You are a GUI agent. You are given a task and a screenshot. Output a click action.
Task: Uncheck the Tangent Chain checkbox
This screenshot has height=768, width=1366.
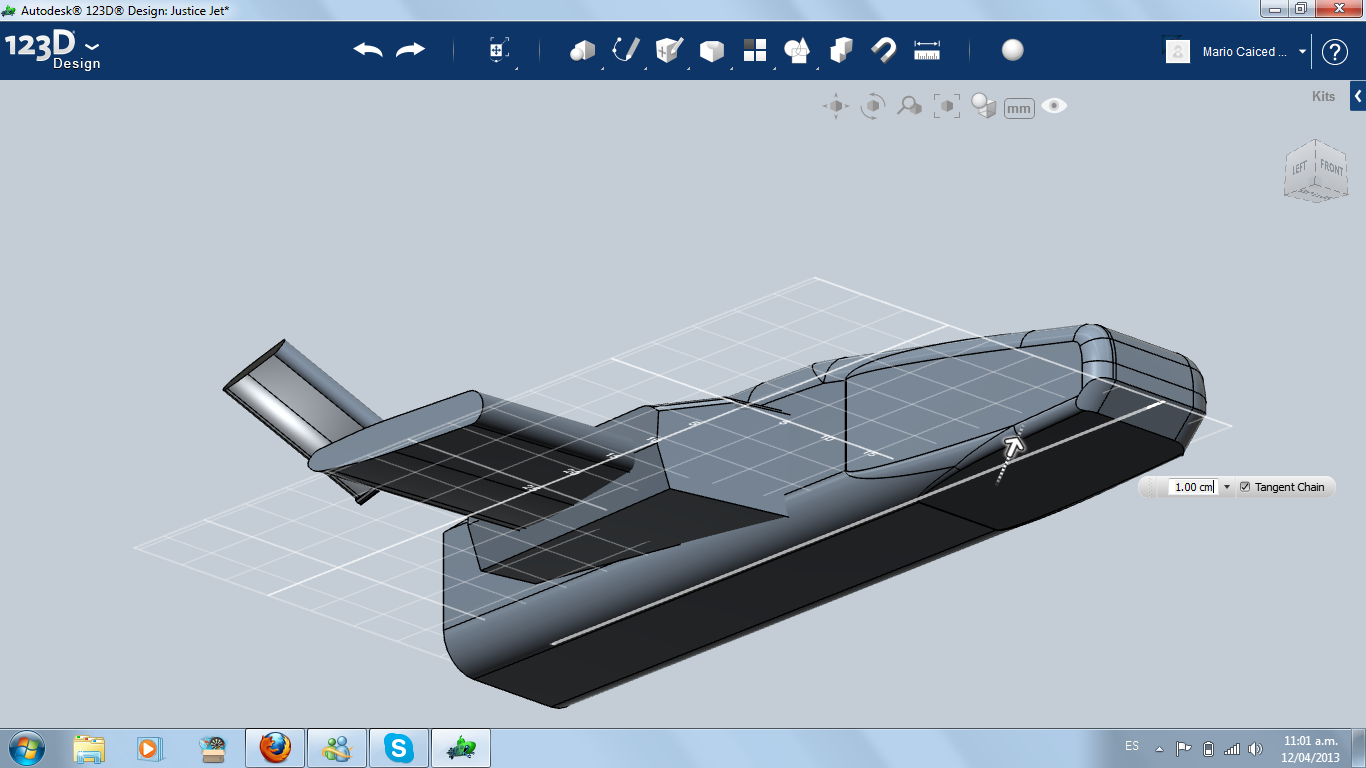pyautogui.click(x=1245, y=487)
